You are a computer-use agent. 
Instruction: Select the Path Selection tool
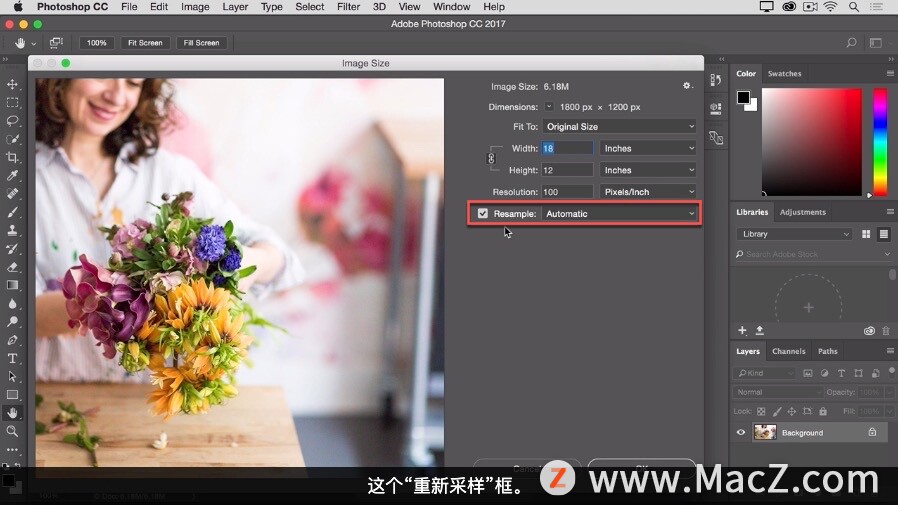pyautogui.click(x=12, y=376)
